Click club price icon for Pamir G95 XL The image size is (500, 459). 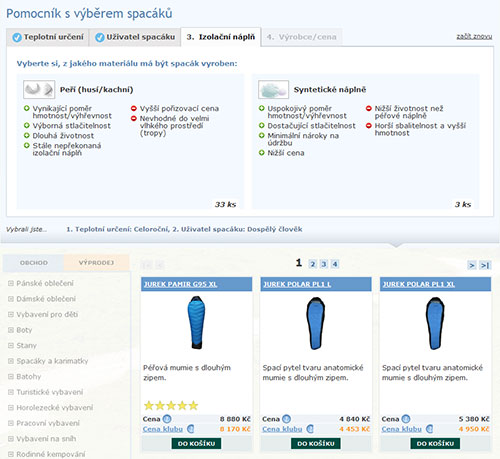coord(191,429)
